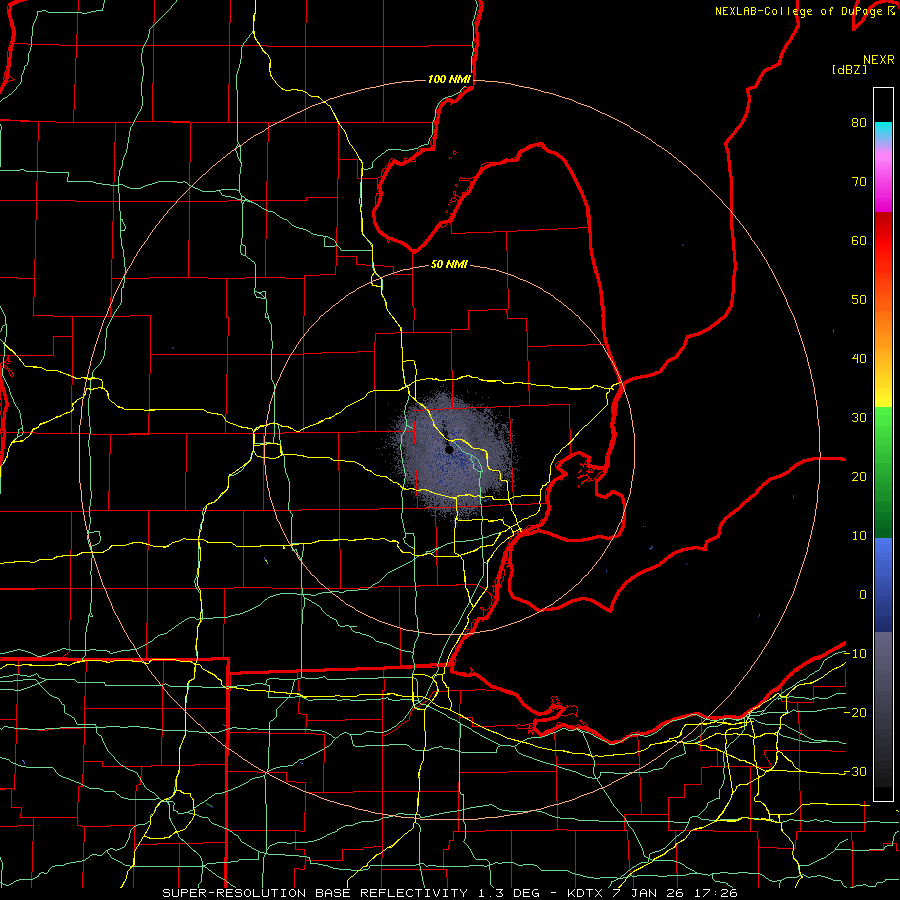The image size is (900, 900).
Task: Click the black radar site dot at center
Action: click(449, 449)
